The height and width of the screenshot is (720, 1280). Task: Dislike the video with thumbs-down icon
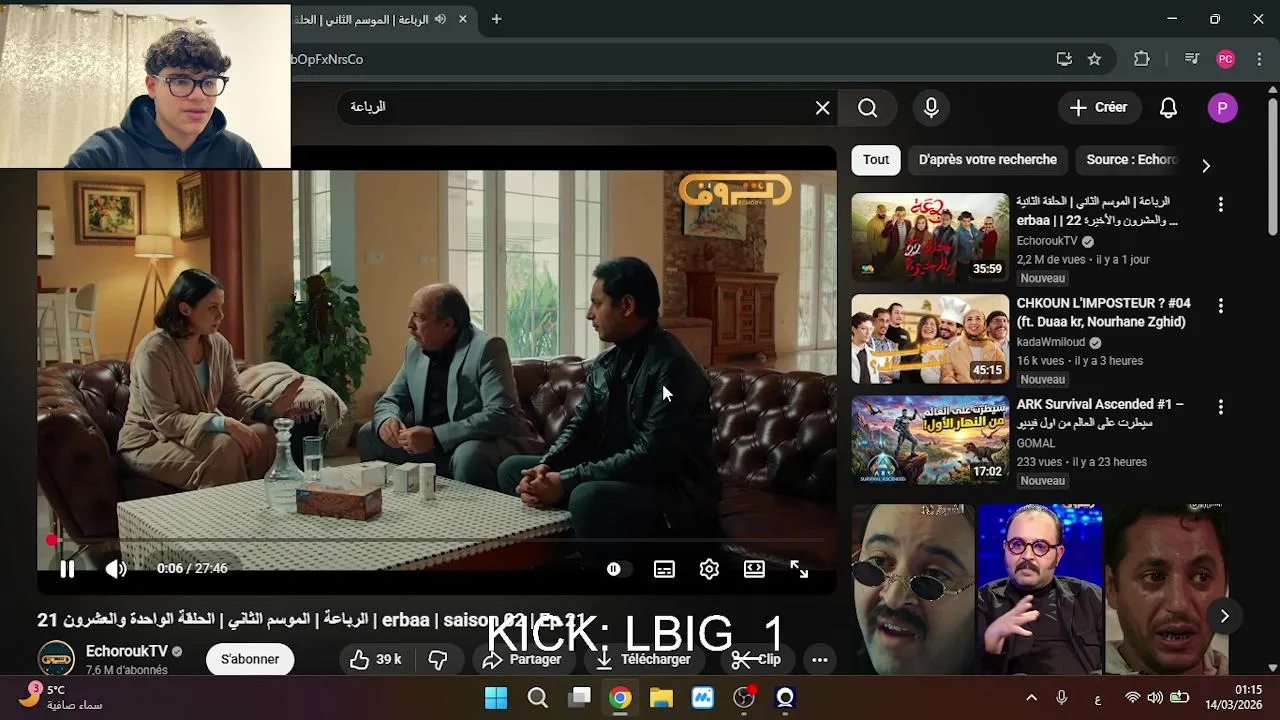[x=437, y=659]
